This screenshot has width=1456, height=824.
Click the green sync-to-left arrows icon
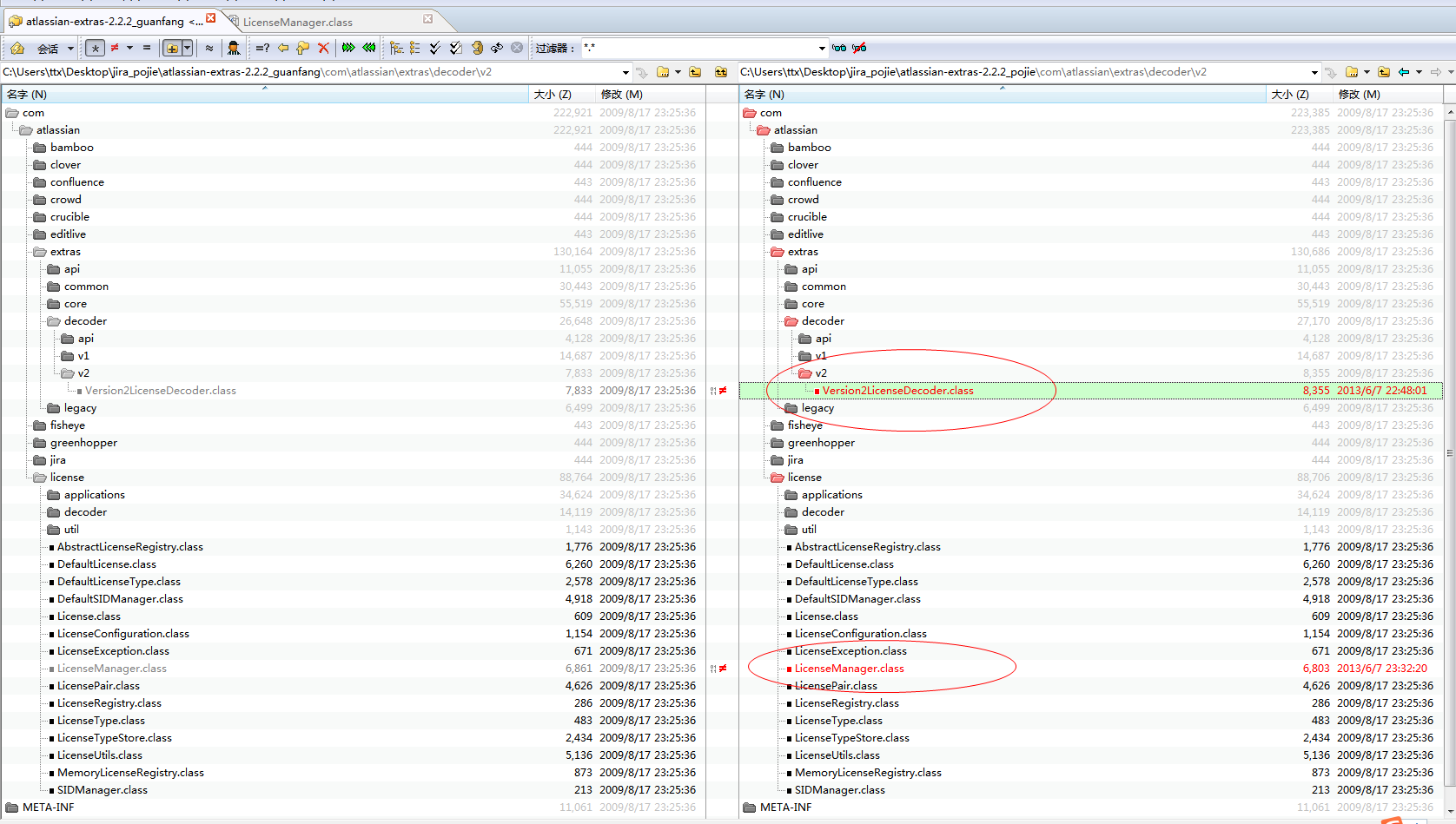pos(369,48)
